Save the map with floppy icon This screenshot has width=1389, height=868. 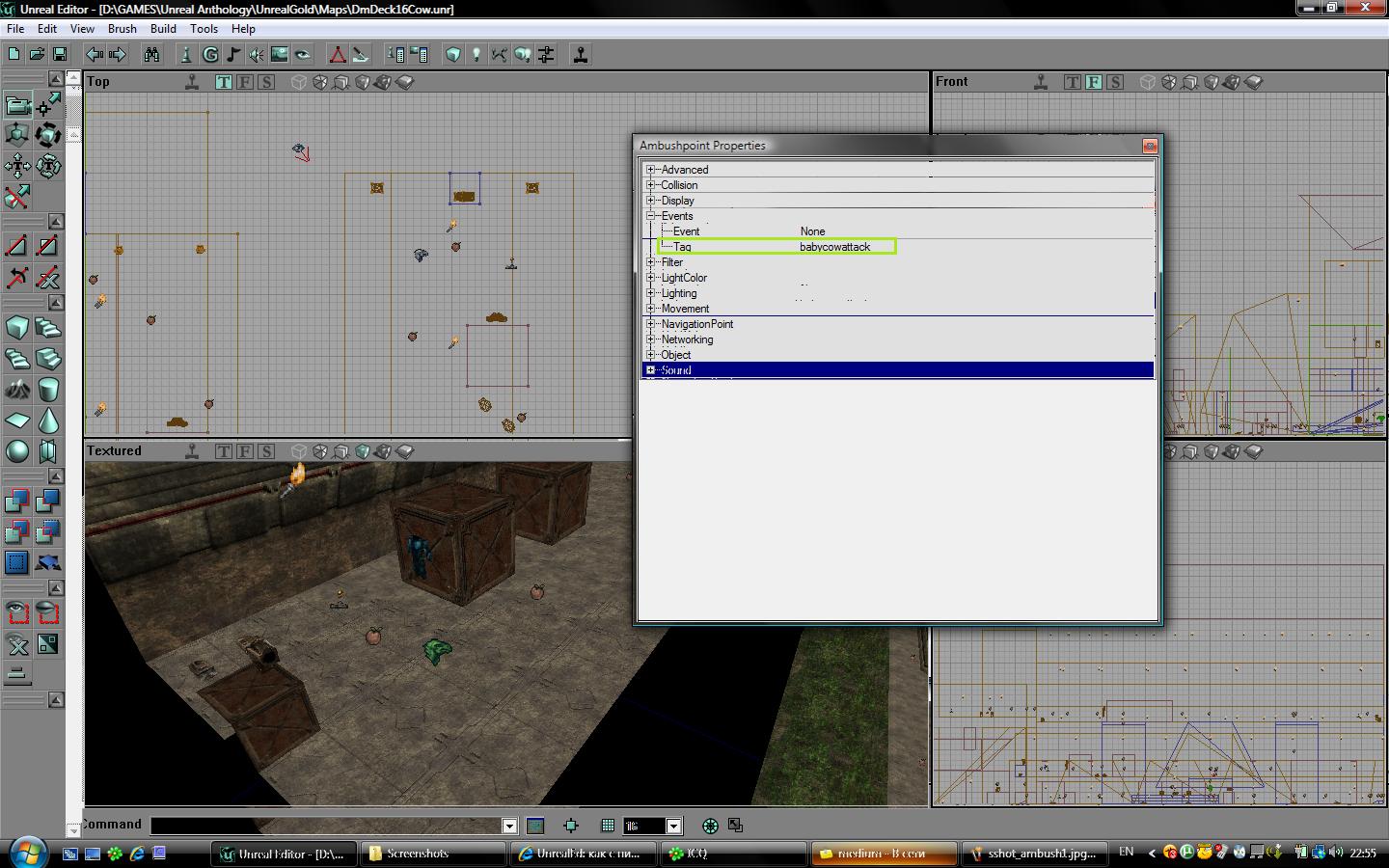point(60,55)
